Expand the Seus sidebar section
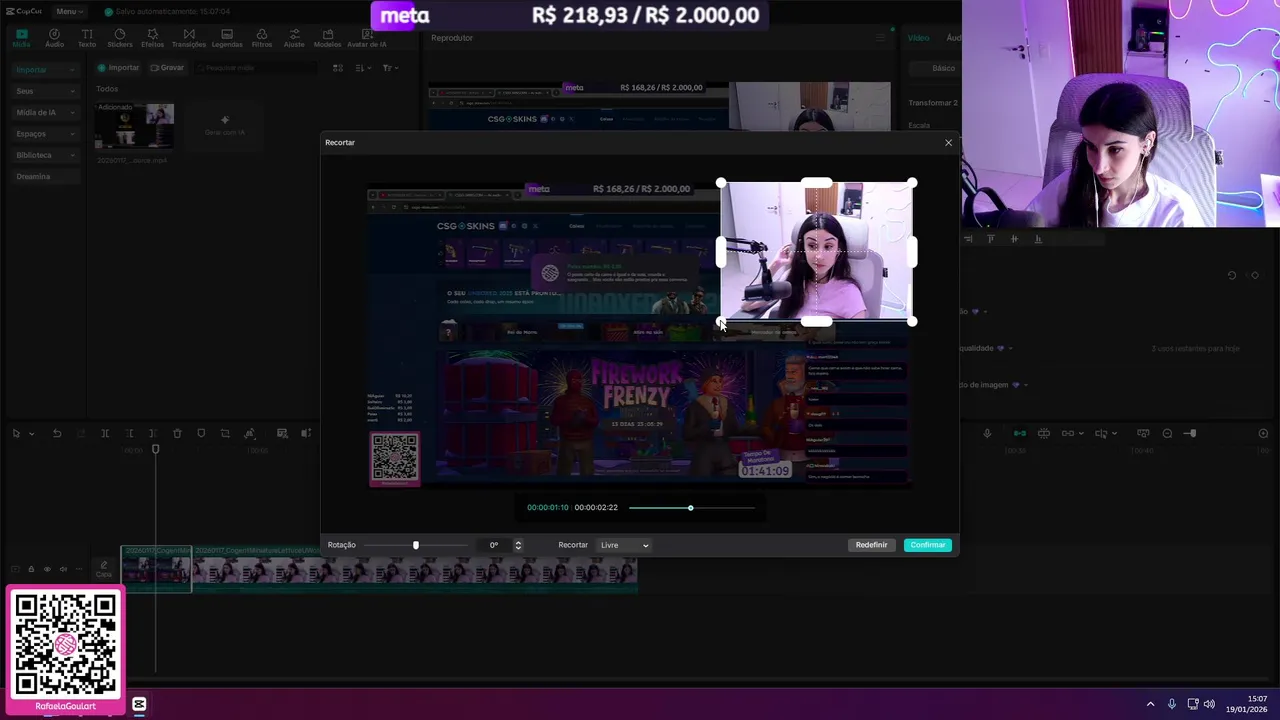 45,91
